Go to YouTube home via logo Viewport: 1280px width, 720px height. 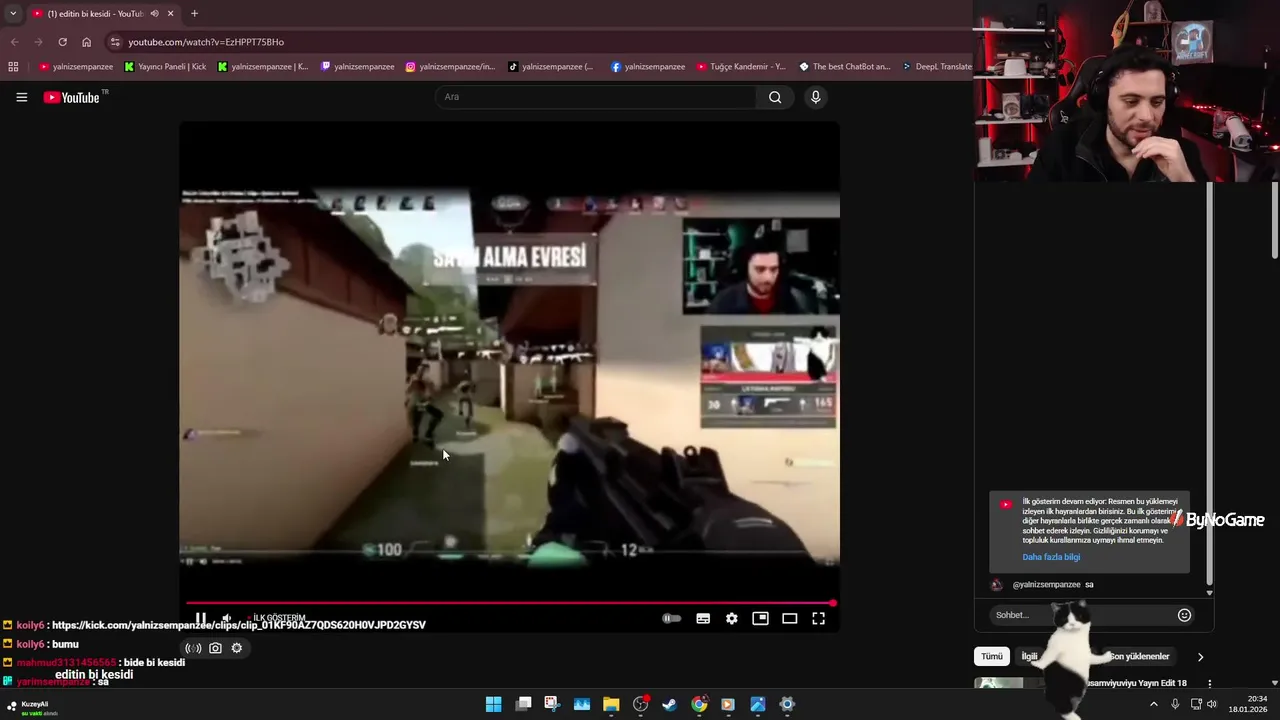(x=72, y=97)
